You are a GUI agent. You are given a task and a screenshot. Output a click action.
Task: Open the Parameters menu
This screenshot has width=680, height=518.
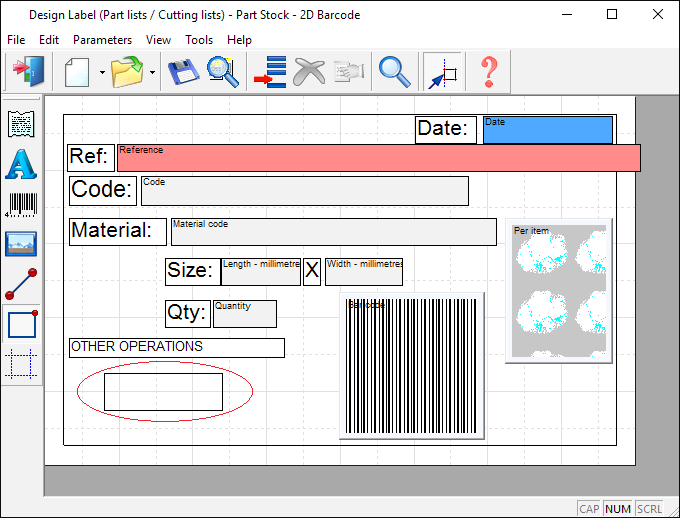(x=102, y=40)
